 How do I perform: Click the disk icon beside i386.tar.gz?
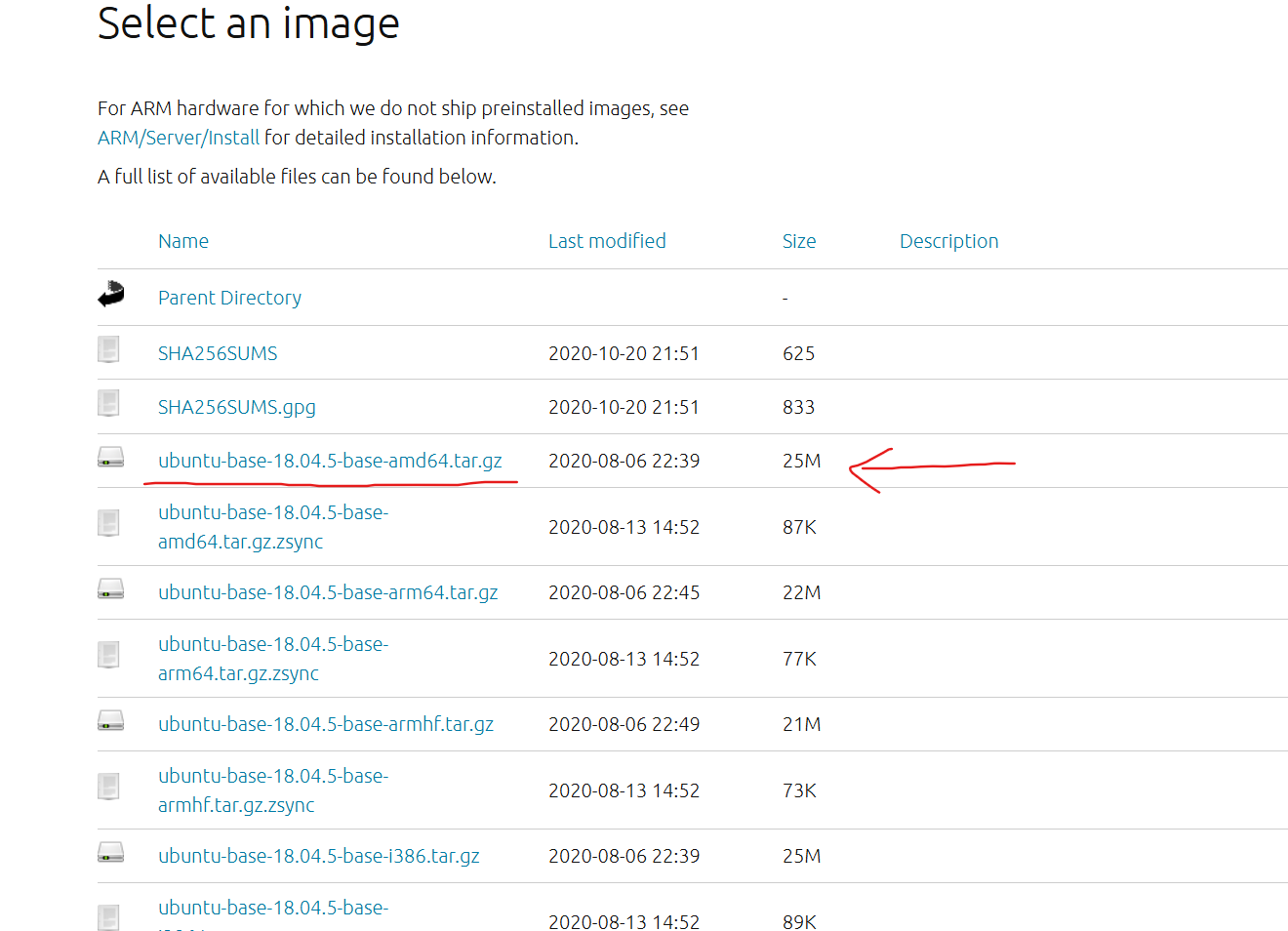110,852
